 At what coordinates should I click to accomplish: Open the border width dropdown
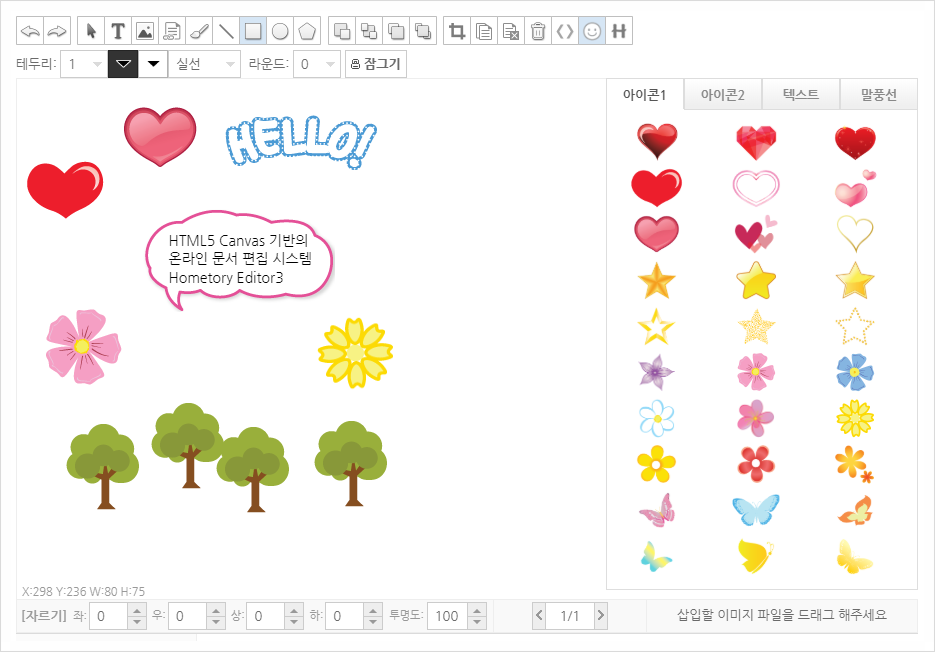click(83, 64)
